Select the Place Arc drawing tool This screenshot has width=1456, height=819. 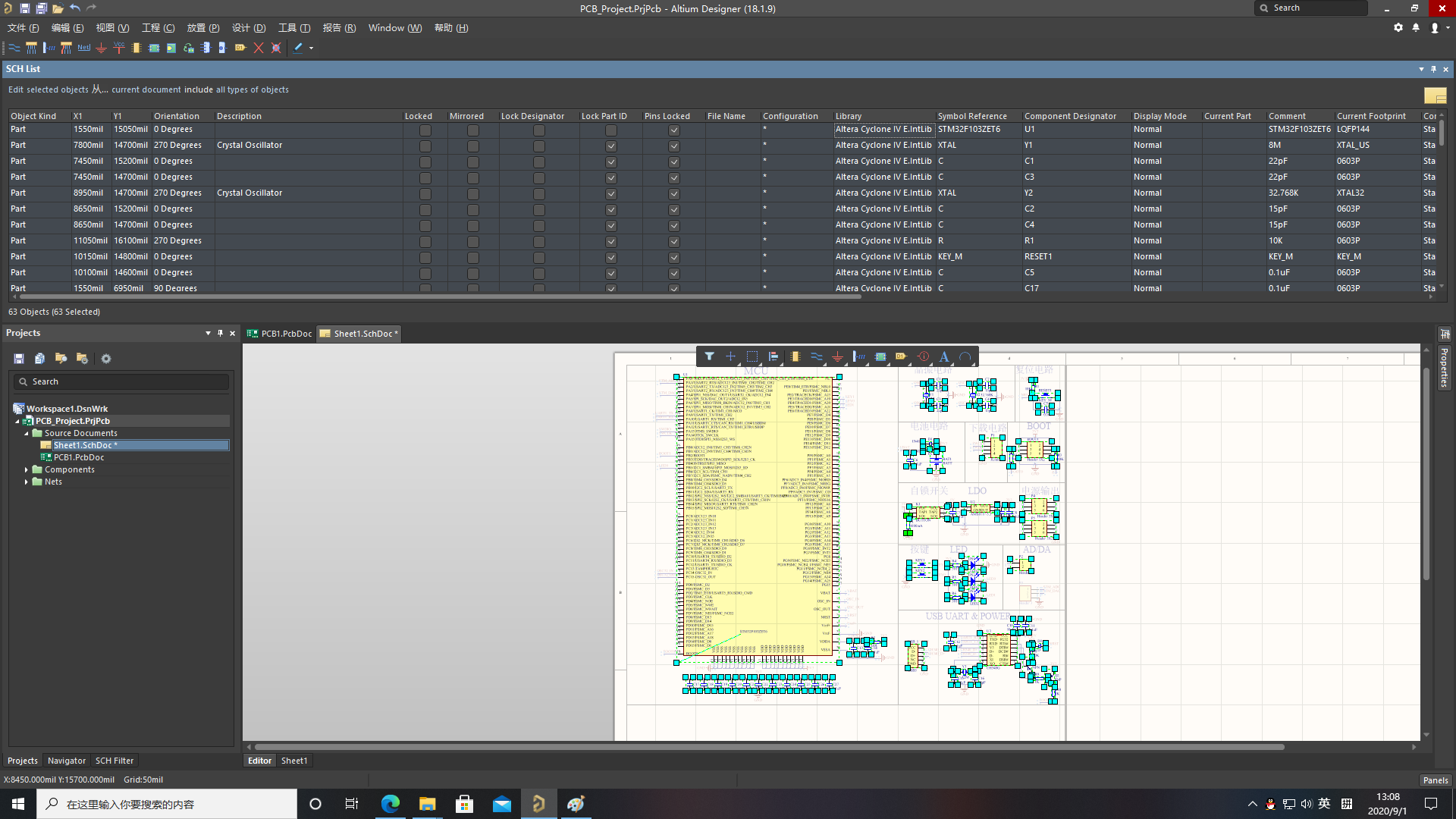[965, 356]
